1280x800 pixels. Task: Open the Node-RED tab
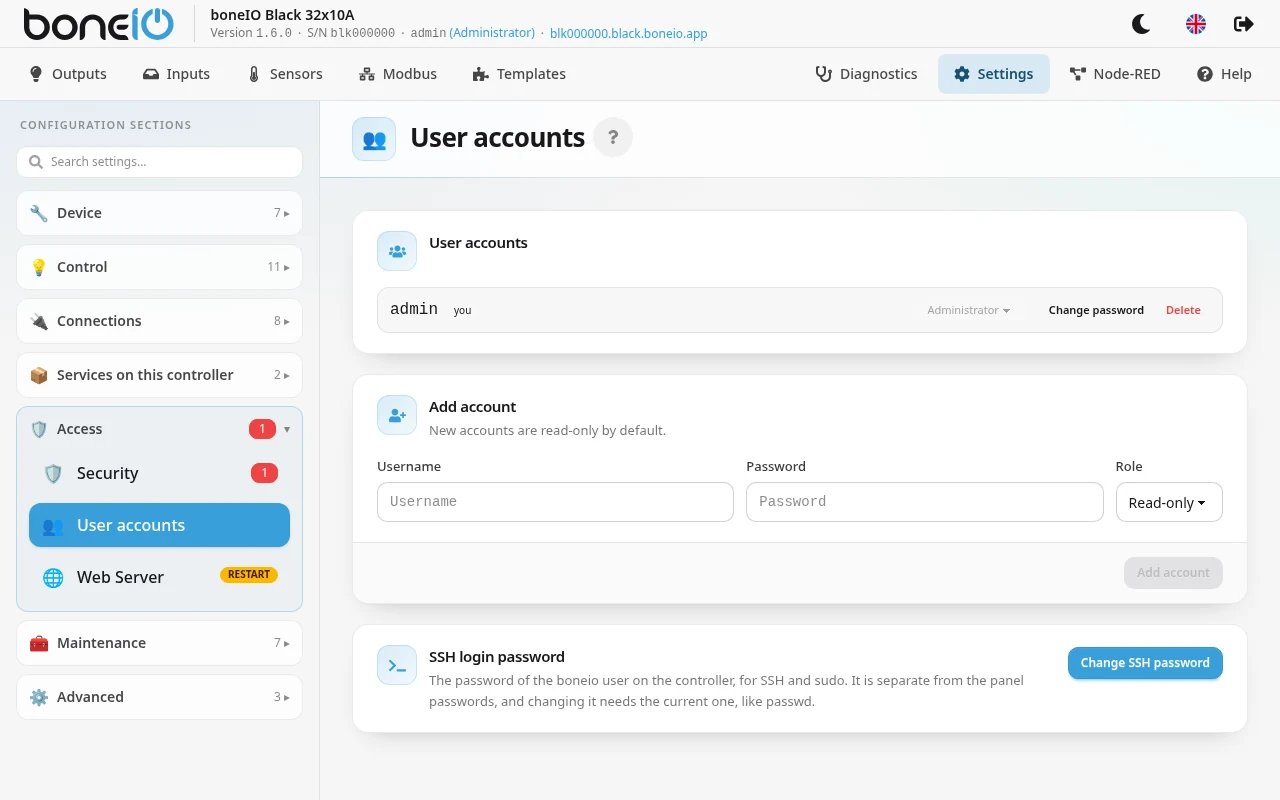pos(1115,74)
